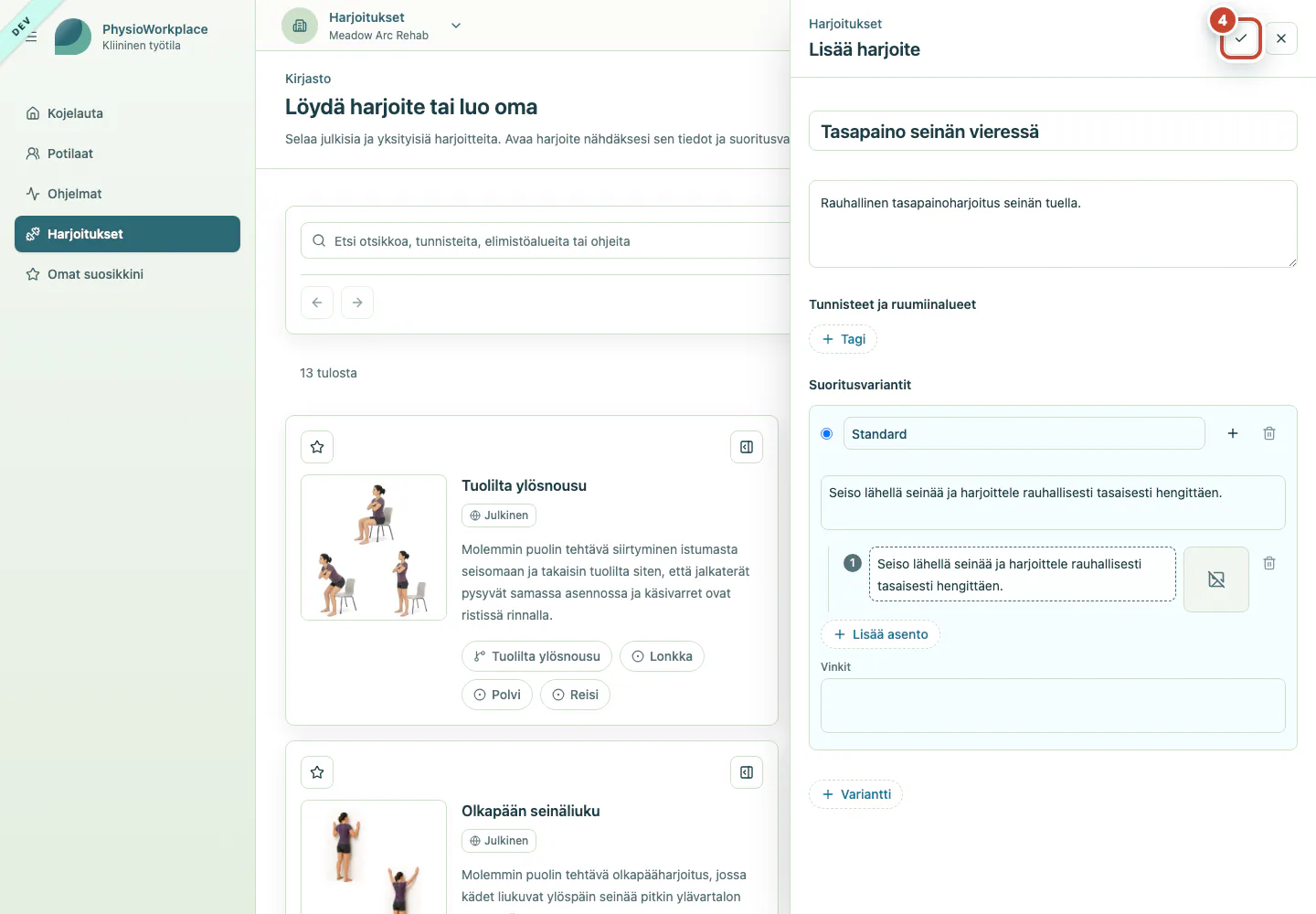Image resolution: width=1316 pixels, height=914 pixels.
Task: Click the Lisää asento button
Action: 880,634
